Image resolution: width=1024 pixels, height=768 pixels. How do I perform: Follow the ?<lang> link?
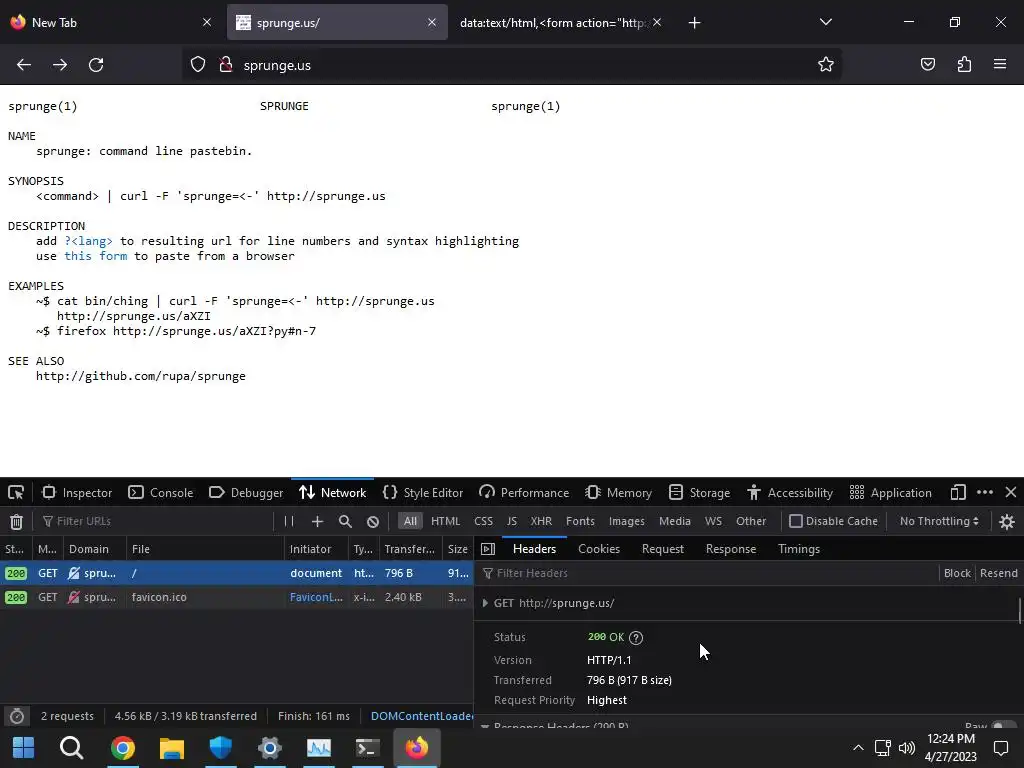pyautogui.click(x=88, y=241)
